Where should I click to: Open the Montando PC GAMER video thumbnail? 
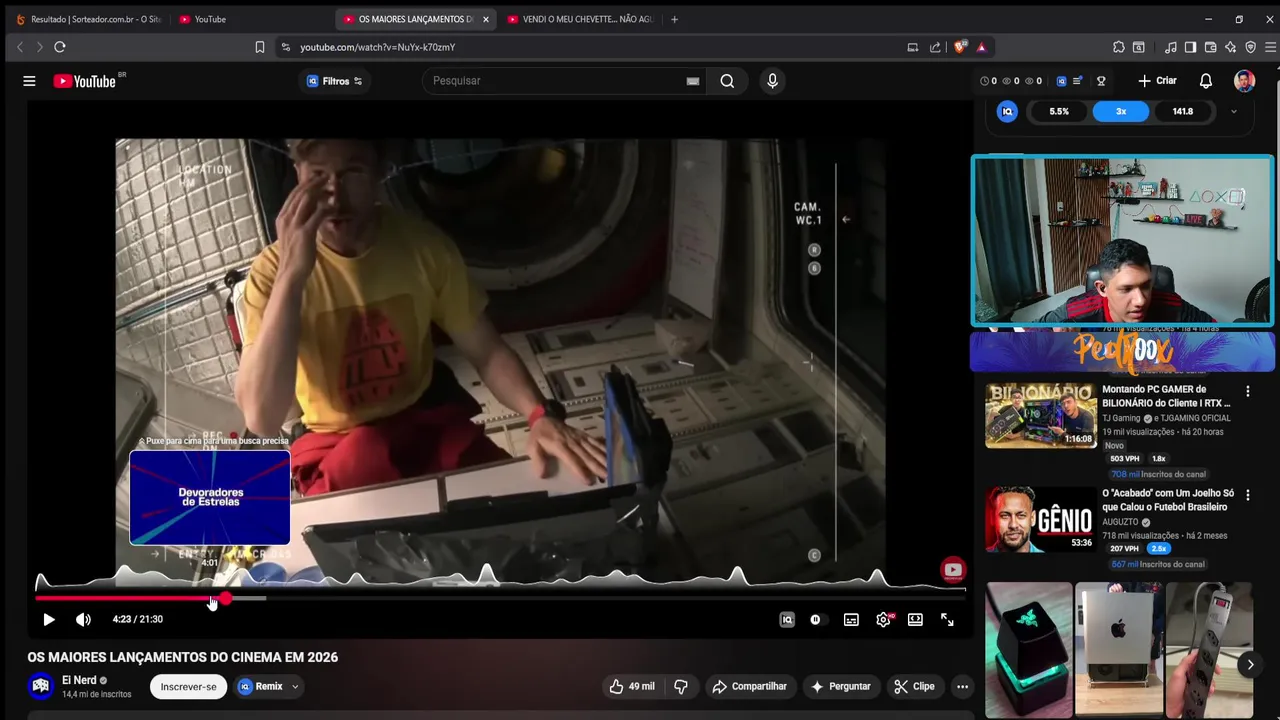pos(1040,415)
